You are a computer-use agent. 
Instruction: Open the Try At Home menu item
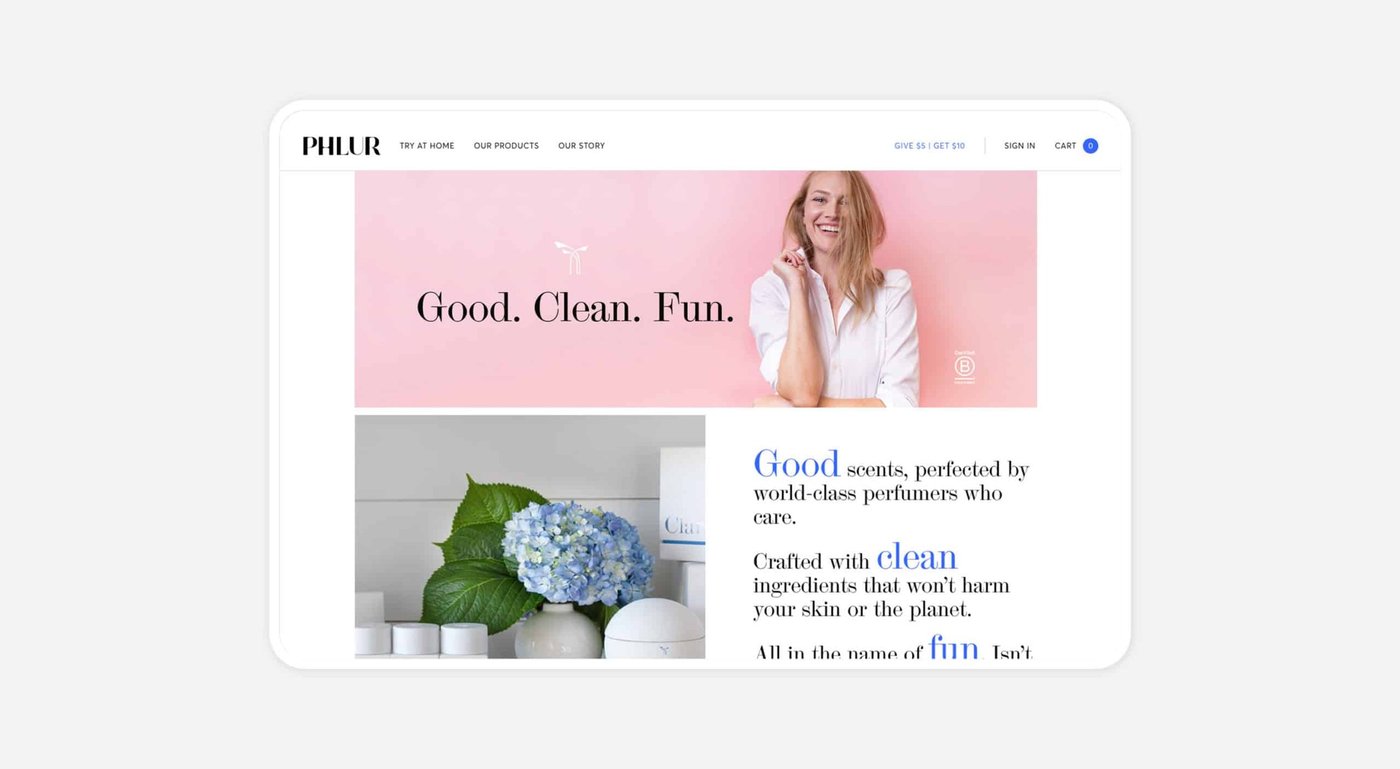(427, 146)
